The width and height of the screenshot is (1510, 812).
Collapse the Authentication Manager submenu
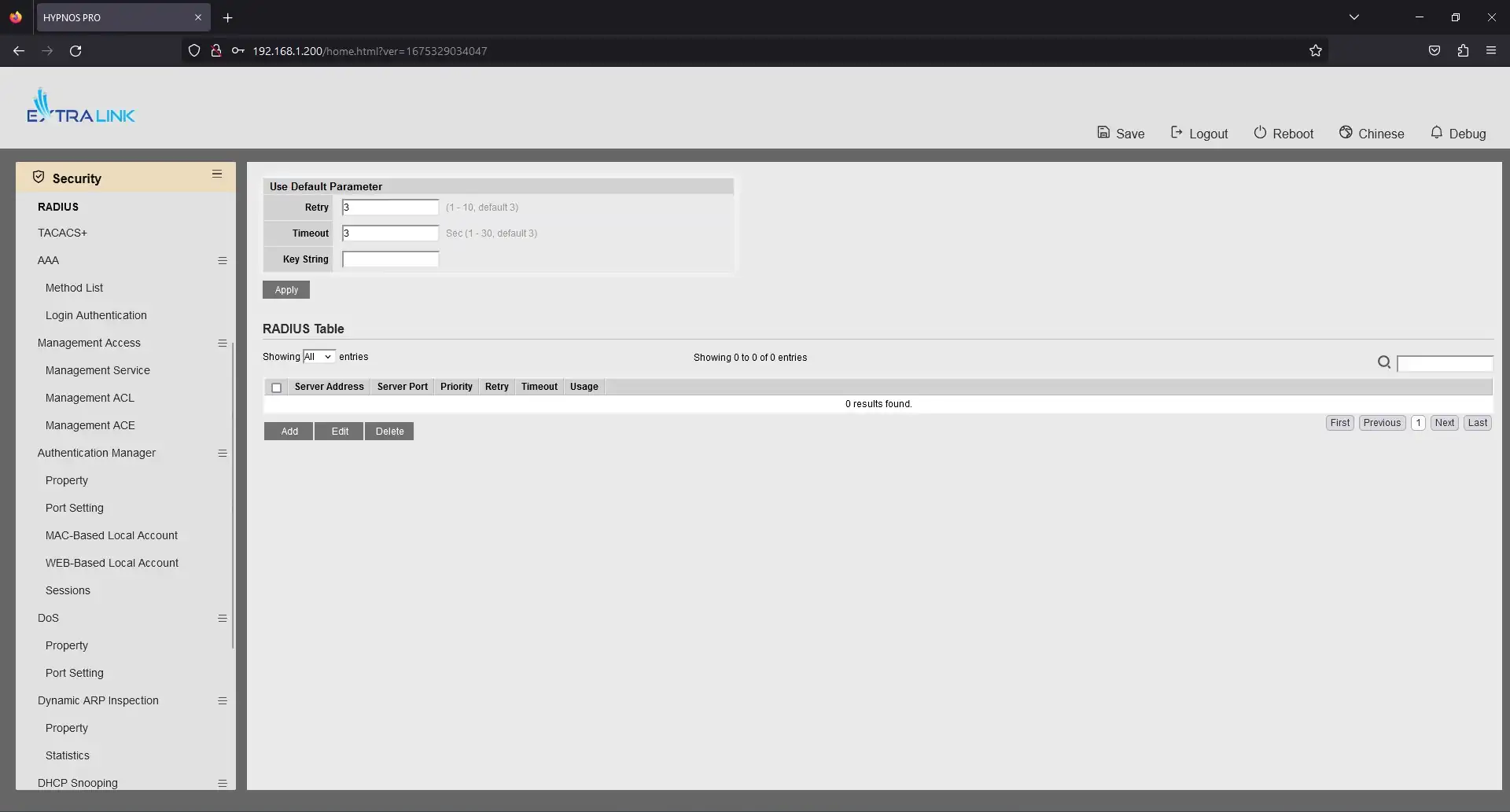click(223, 454)
